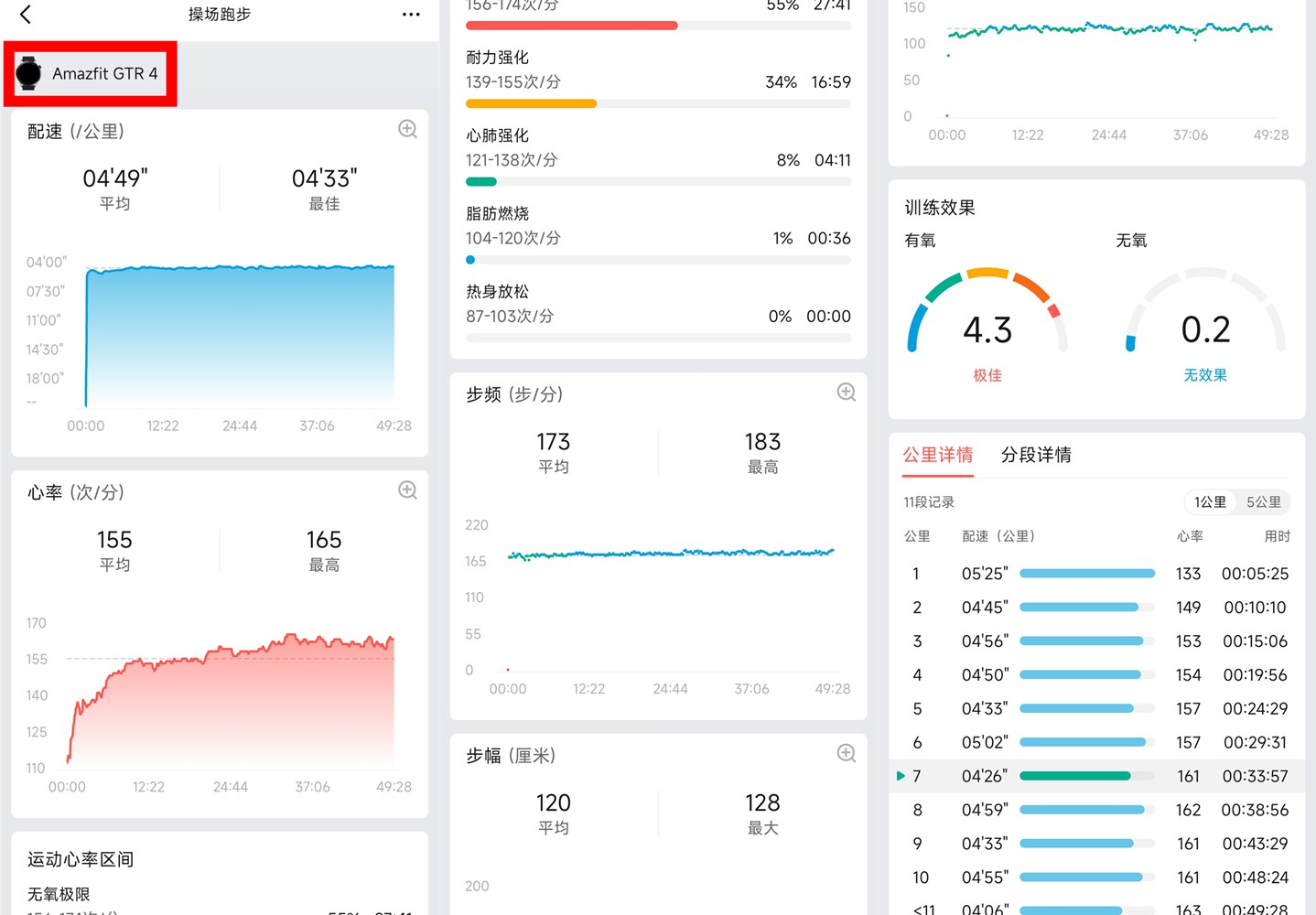Image resolution: width=1316 pixels, height=915 pixels.
Task: Click the 热身放松 empty zone bar
Action: tap(658, 338)
